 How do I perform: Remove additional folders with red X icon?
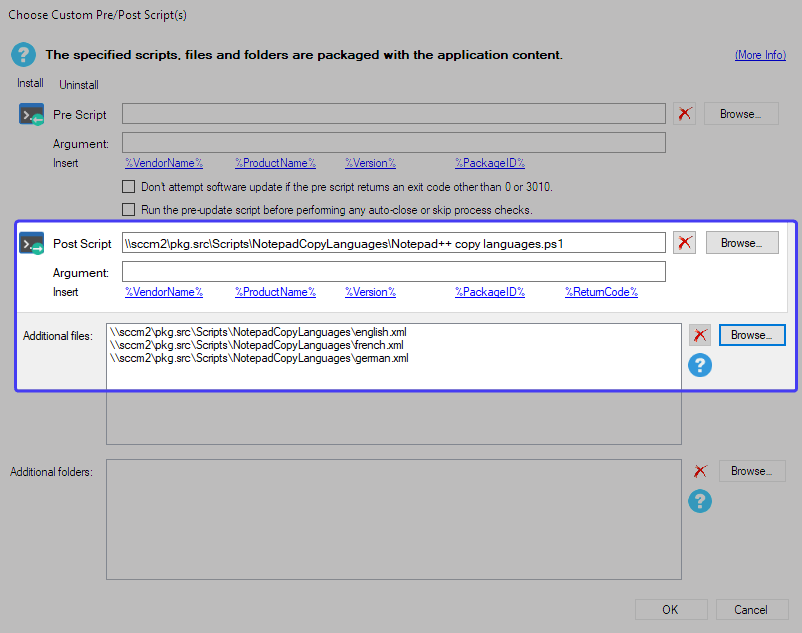pyautogui.click(x=700, y=471)
